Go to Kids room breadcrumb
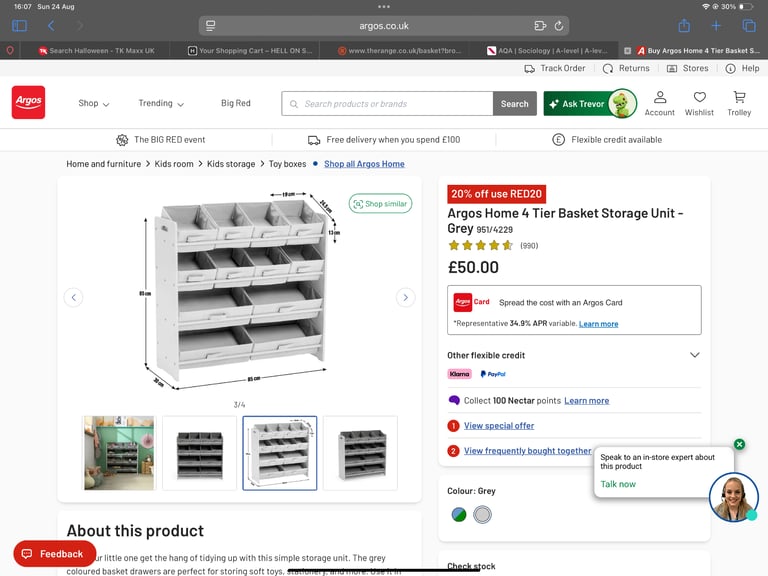Screen dimensions: 768x576 [x=174, y=164]
